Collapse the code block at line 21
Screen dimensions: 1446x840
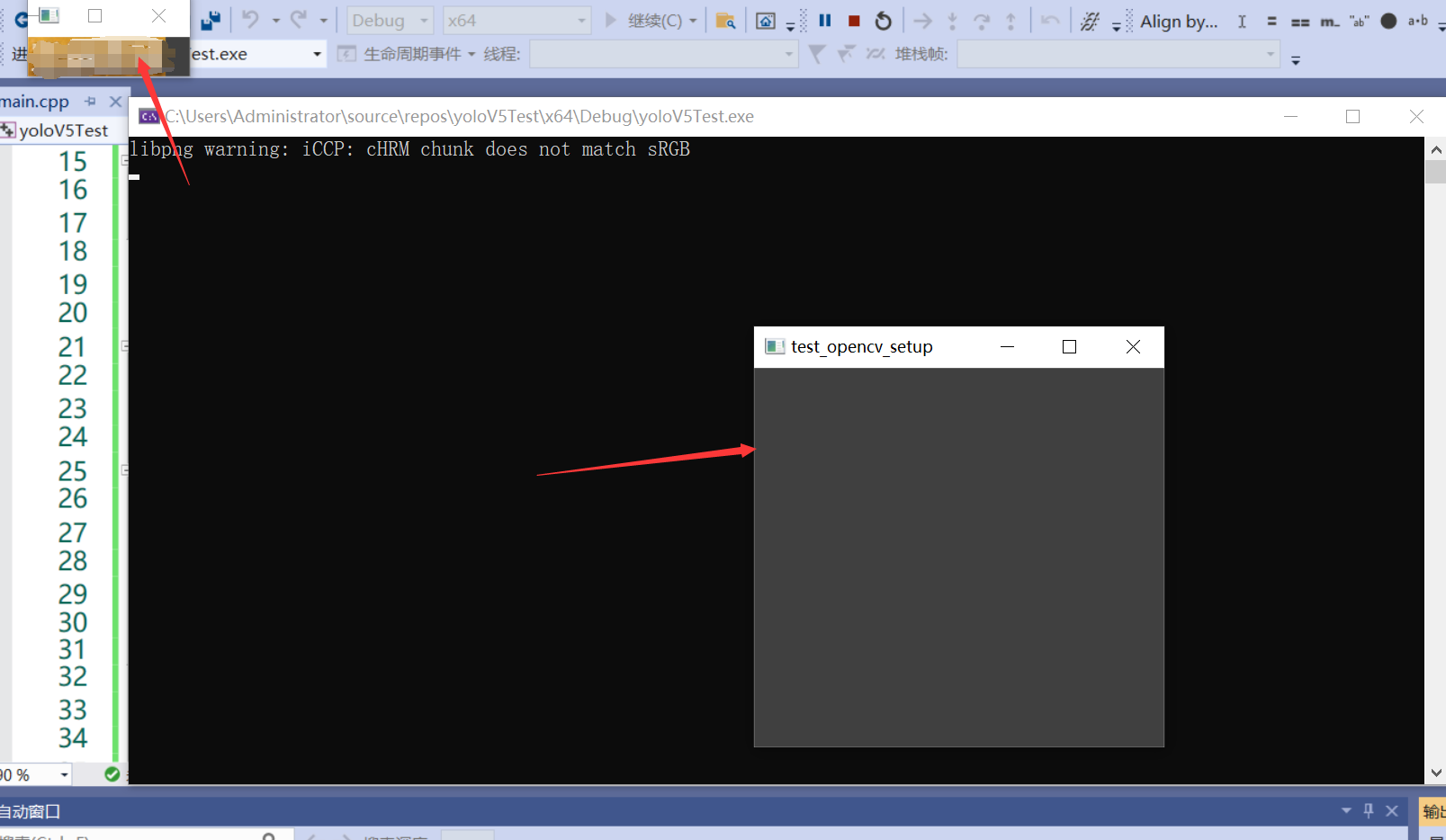click(x=124, y=345)
